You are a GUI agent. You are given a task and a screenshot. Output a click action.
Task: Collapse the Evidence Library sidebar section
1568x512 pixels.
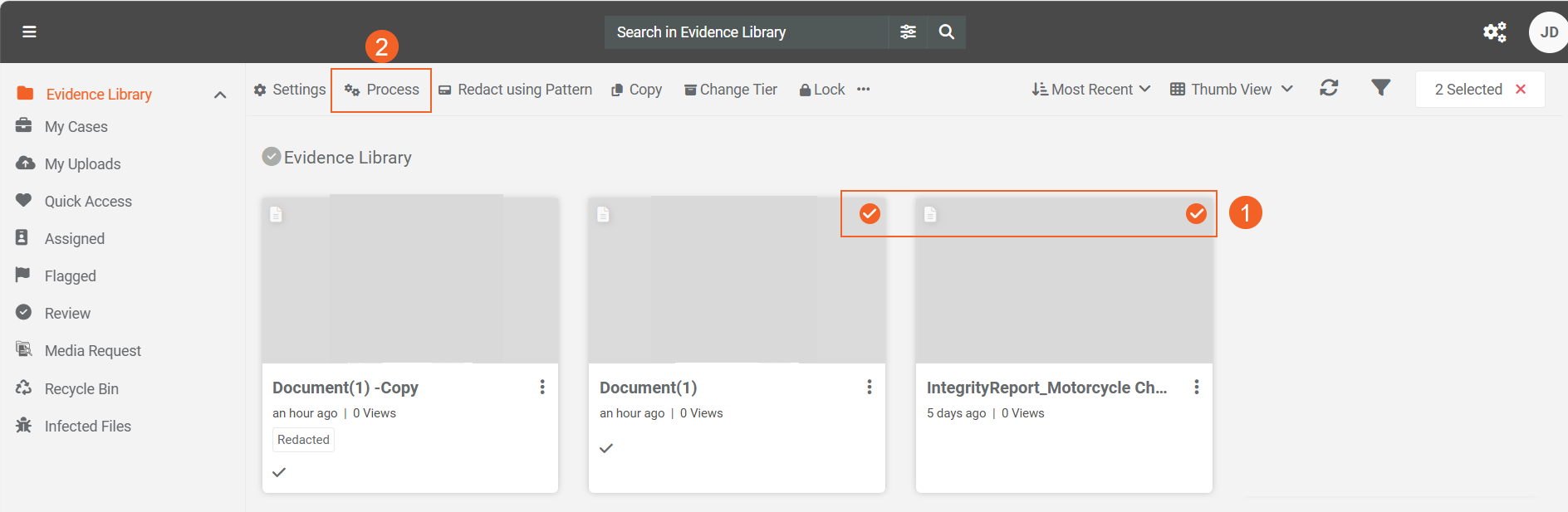pos(220,95)
